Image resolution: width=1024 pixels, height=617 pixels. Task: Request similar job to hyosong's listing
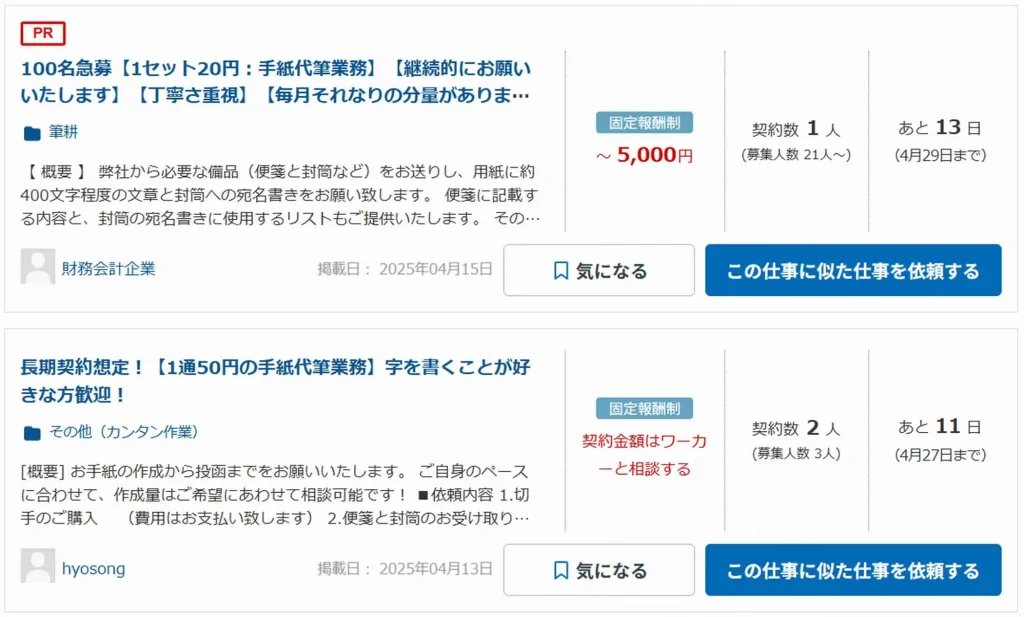click(853, 570)
